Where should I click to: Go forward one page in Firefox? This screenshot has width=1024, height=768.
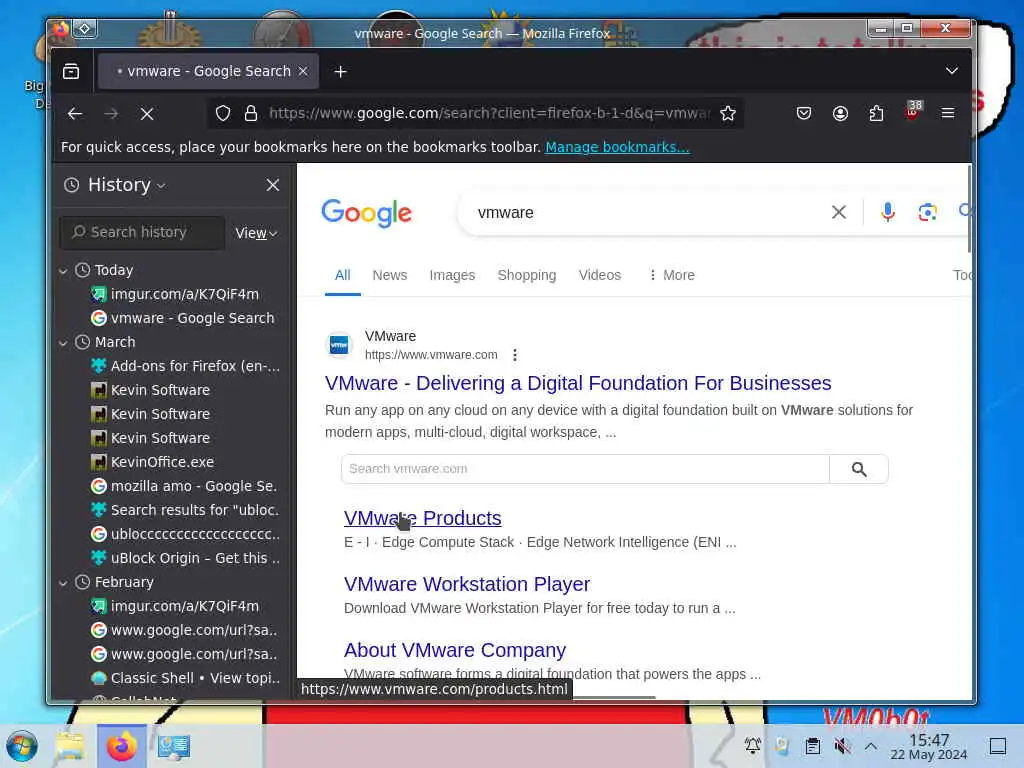111,114
